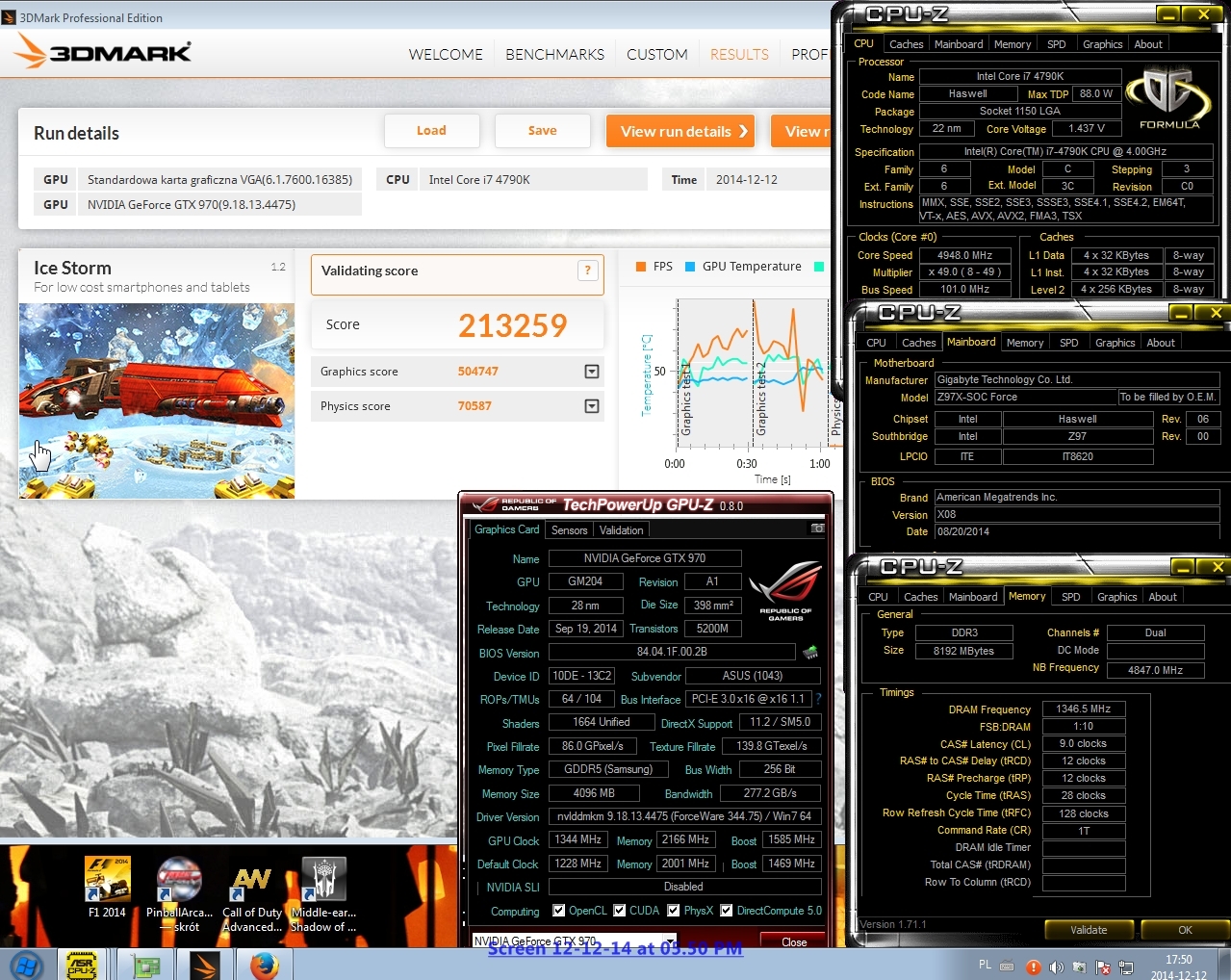Click the orange FPS legend swatch
The height and width of the screenshot is (980, 1231).
(x=640, y=267)
